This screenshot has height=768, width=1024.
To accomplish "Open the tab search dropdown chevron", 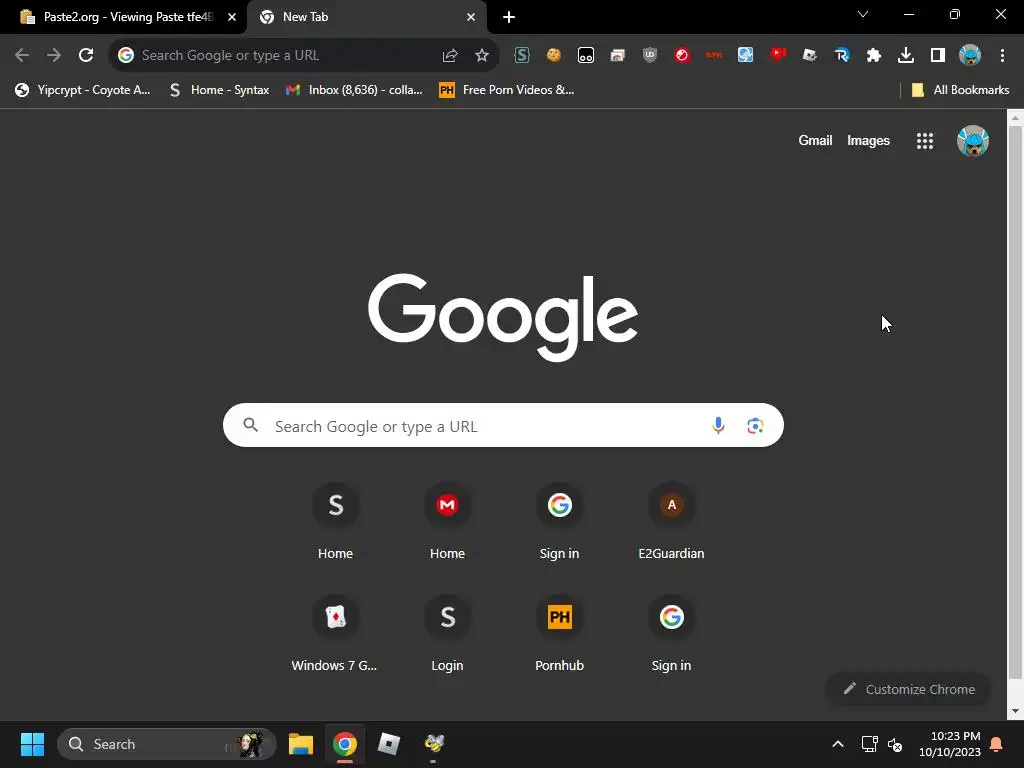I will (863, 14).
